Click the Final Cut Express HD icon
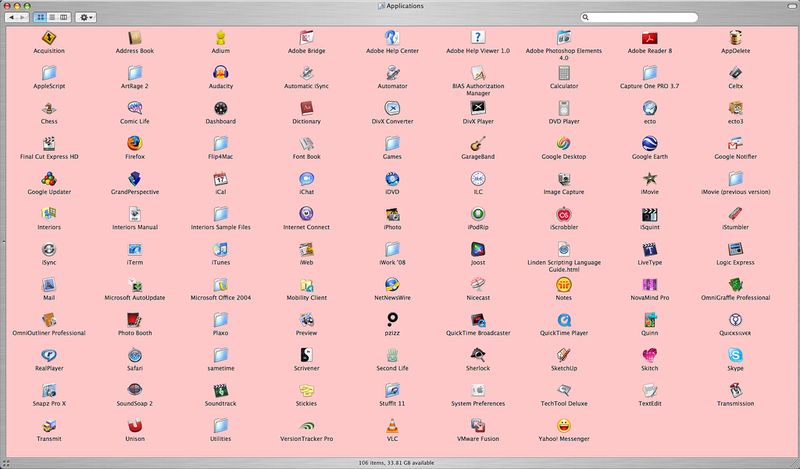800x469 pixels. pyautogui.click(x=49, y=143)
